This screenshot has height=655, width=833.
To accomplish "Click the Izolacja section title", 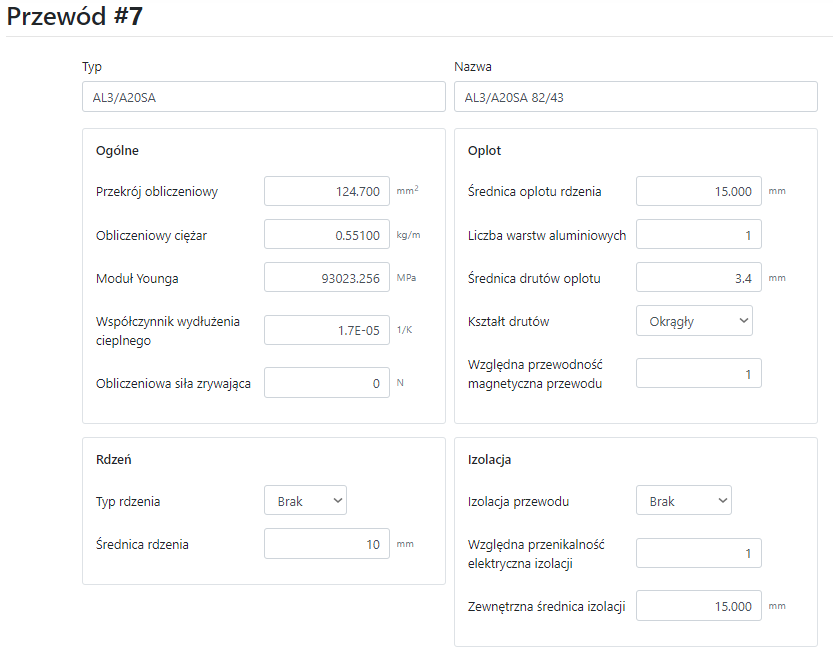I will 490,460.
